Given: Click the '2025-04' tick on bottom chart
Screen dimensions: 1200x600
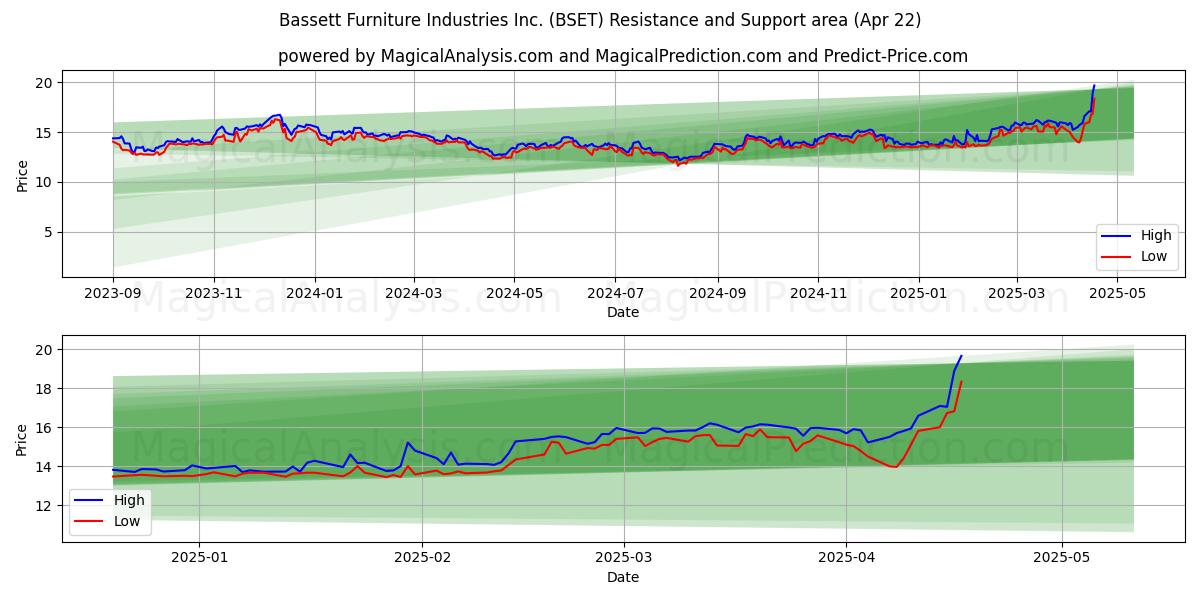Looking at the screenshot, I should click(x=846, y=559).
